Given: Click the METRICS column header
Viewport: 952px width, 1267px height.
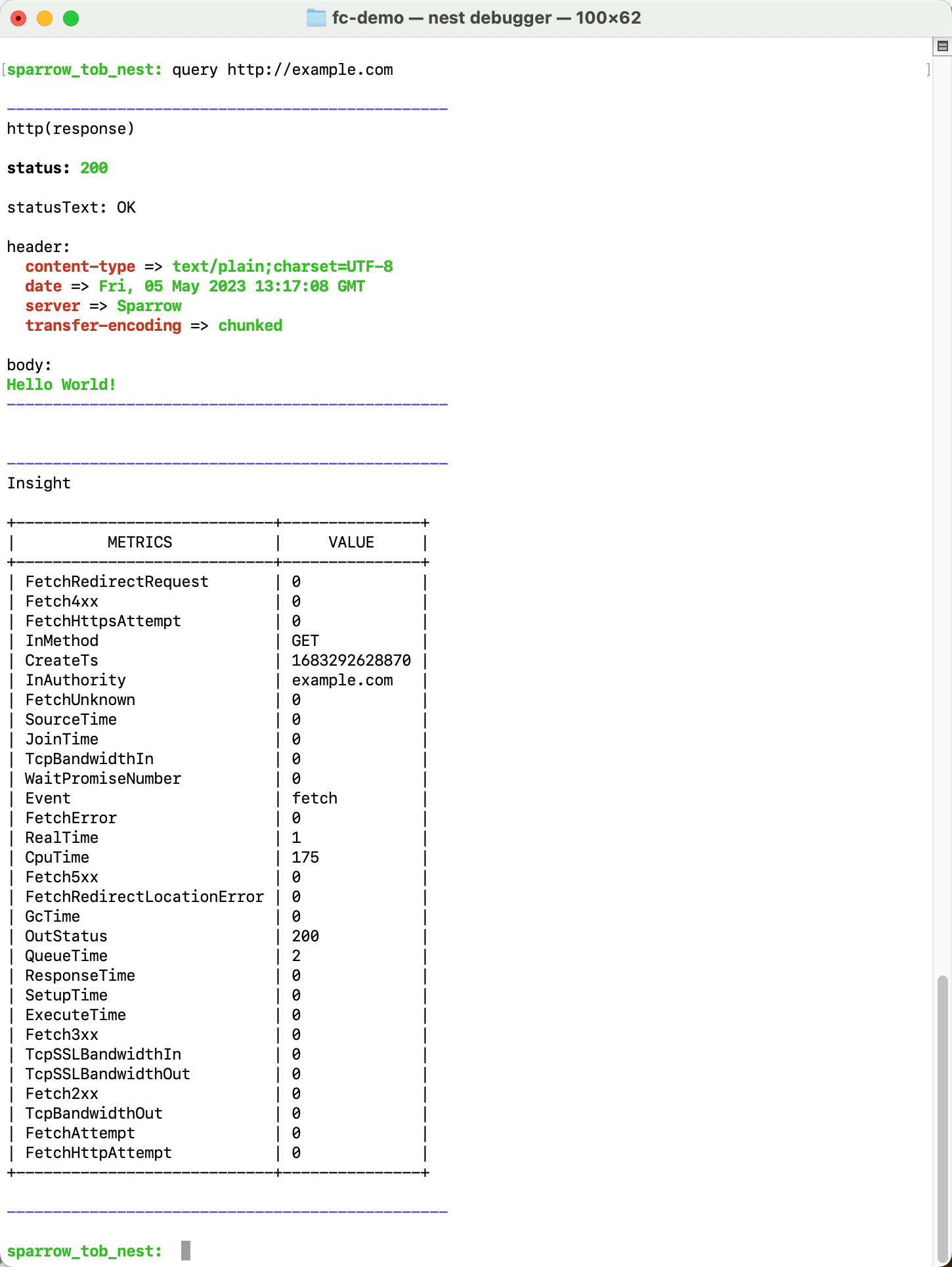Looking at the screenshot, I should coord(140,542).
